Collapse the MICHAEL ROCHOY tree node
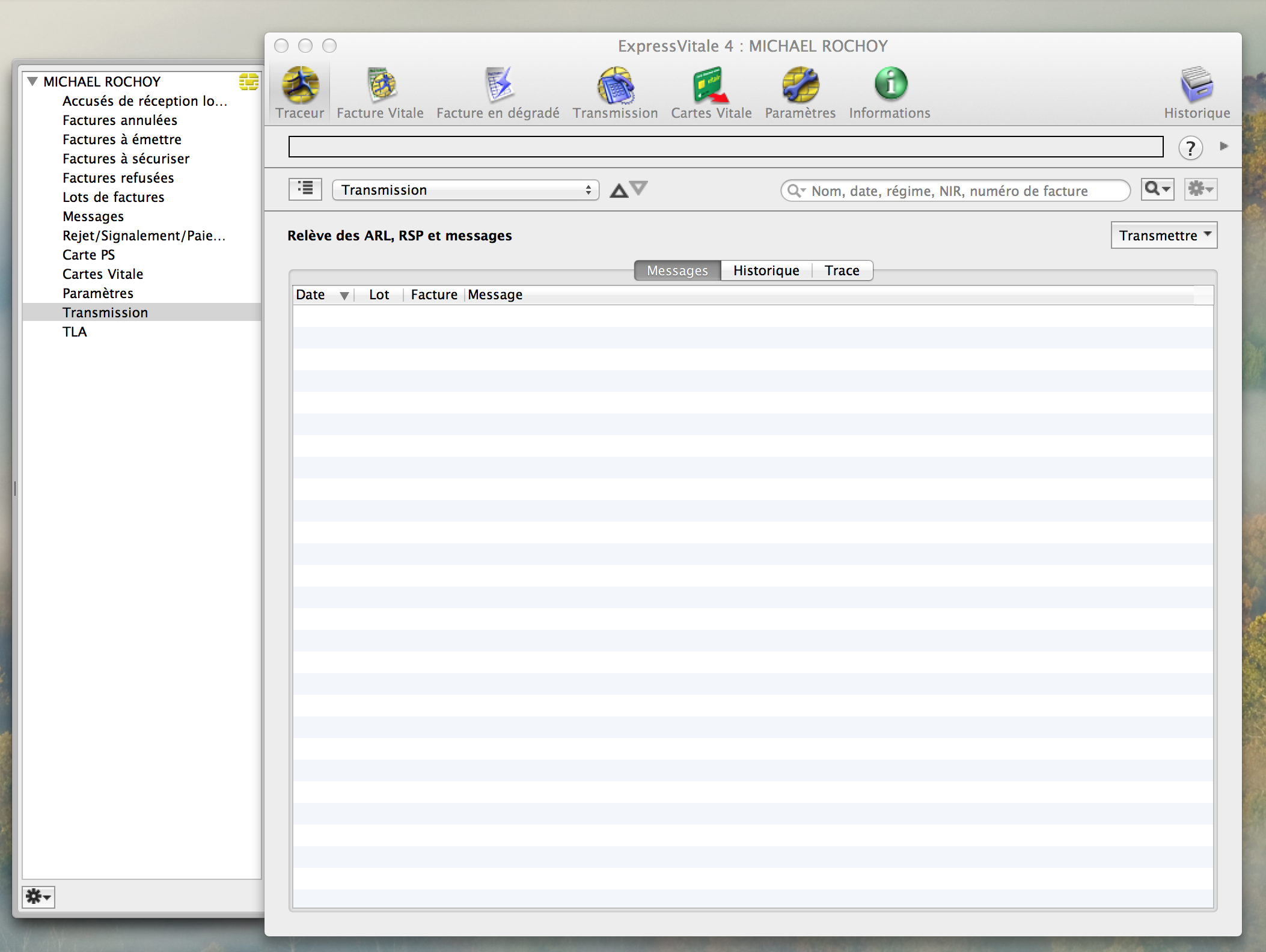This screenshot has width=1266, height=952. pos(32,81)
